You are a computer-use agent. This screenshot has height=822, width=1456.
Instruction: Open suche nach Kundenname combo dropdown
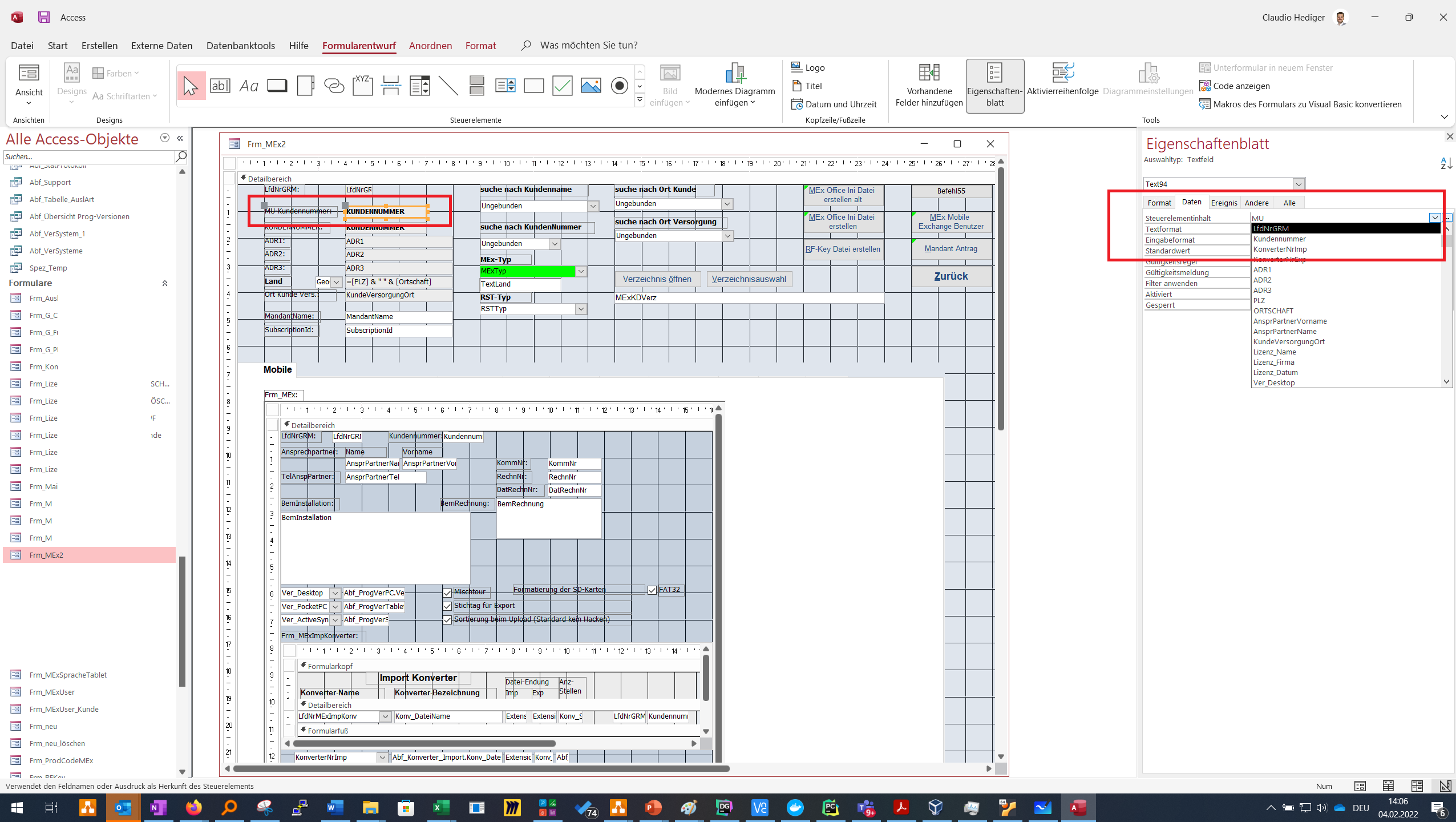click(593, 206)
